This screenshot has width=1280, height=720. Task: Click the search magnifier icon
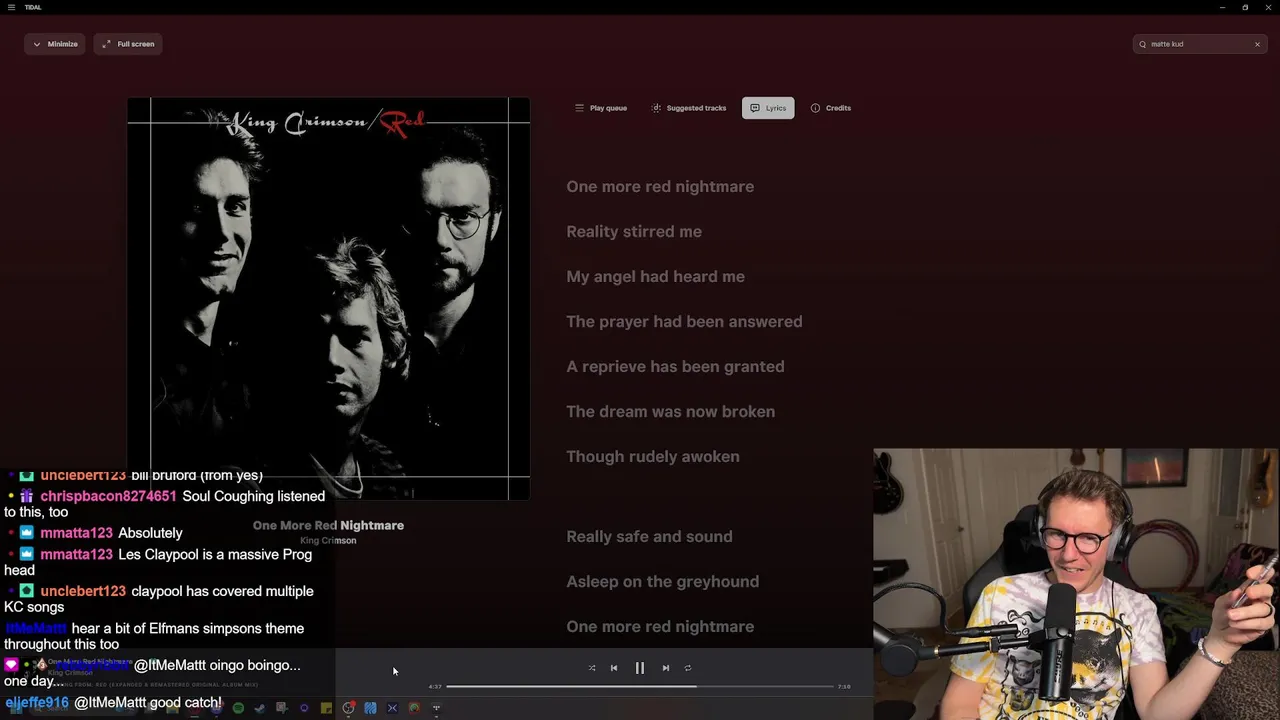pyautogui.click(x=1143, y=44)
